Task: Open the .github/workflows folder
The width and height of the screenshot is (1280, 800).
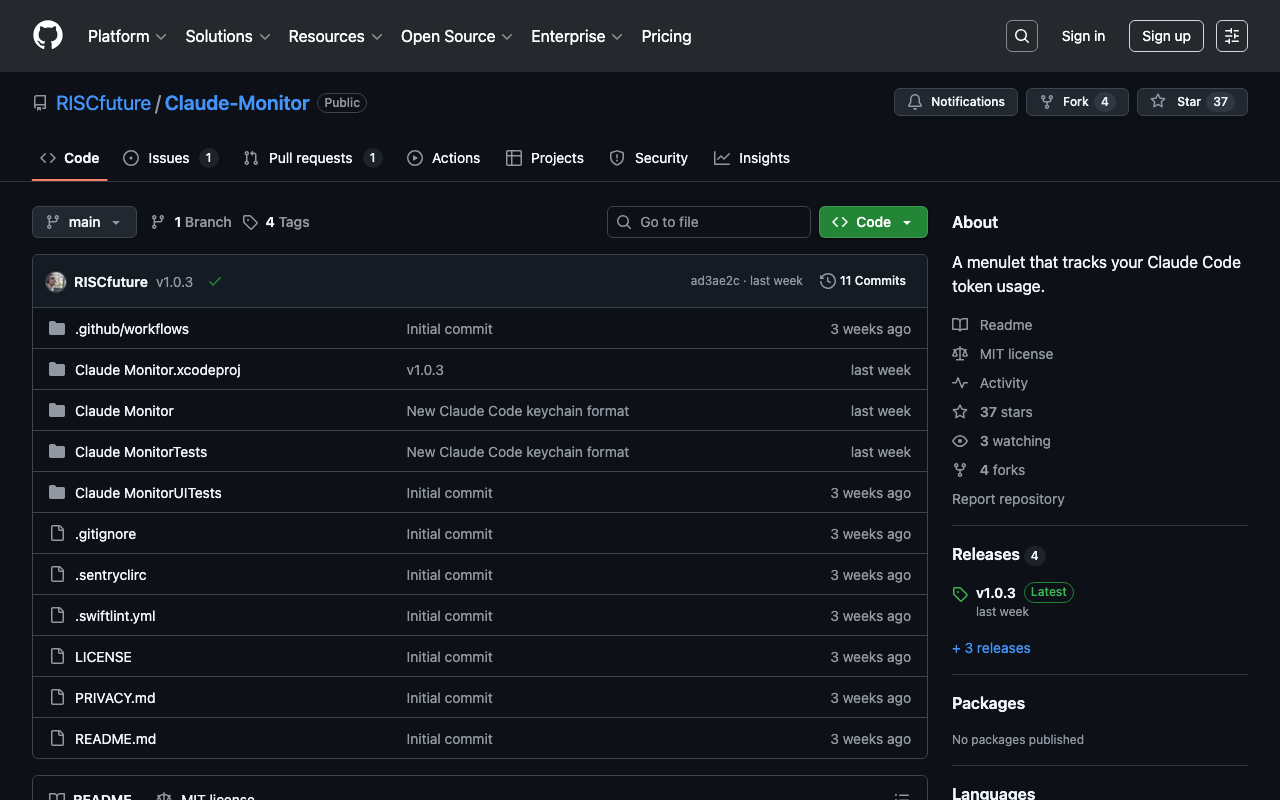Action: (x=131, y=329)
